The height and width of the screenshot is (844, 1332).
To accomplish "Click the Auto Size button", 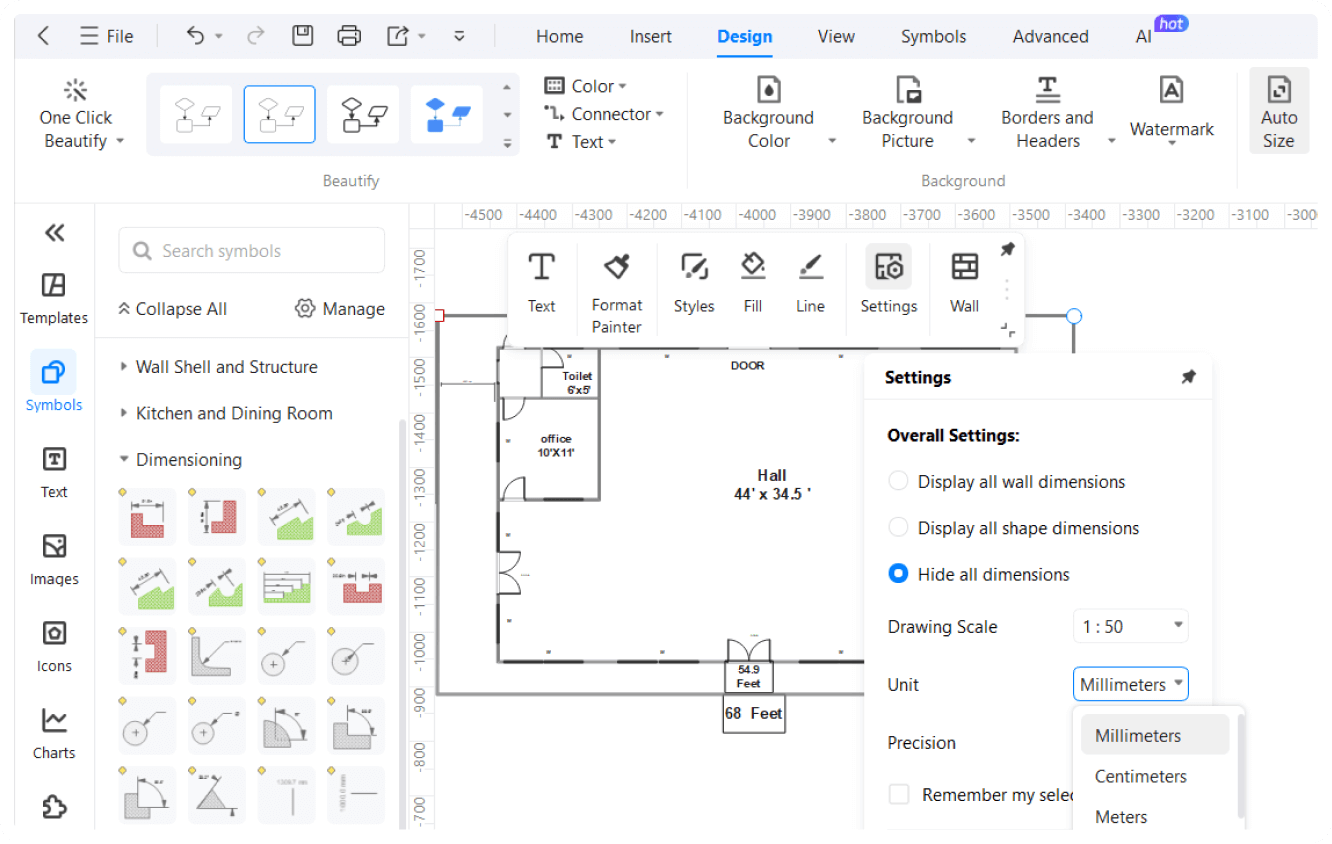I will (x=1278, y=110).
